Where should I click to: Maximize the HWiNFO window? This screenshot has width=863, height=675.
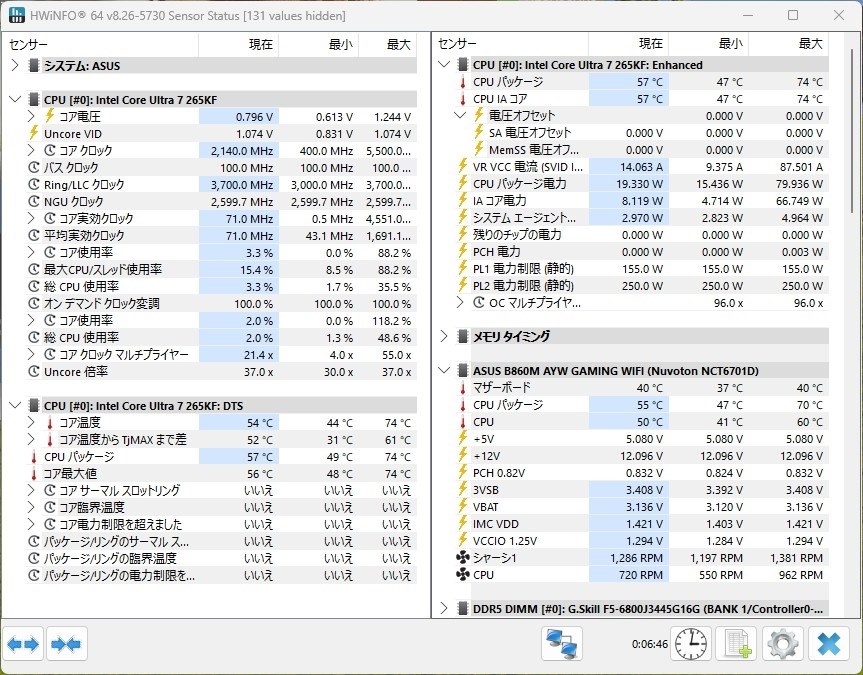pyautogui.click(x=793, y=15)
